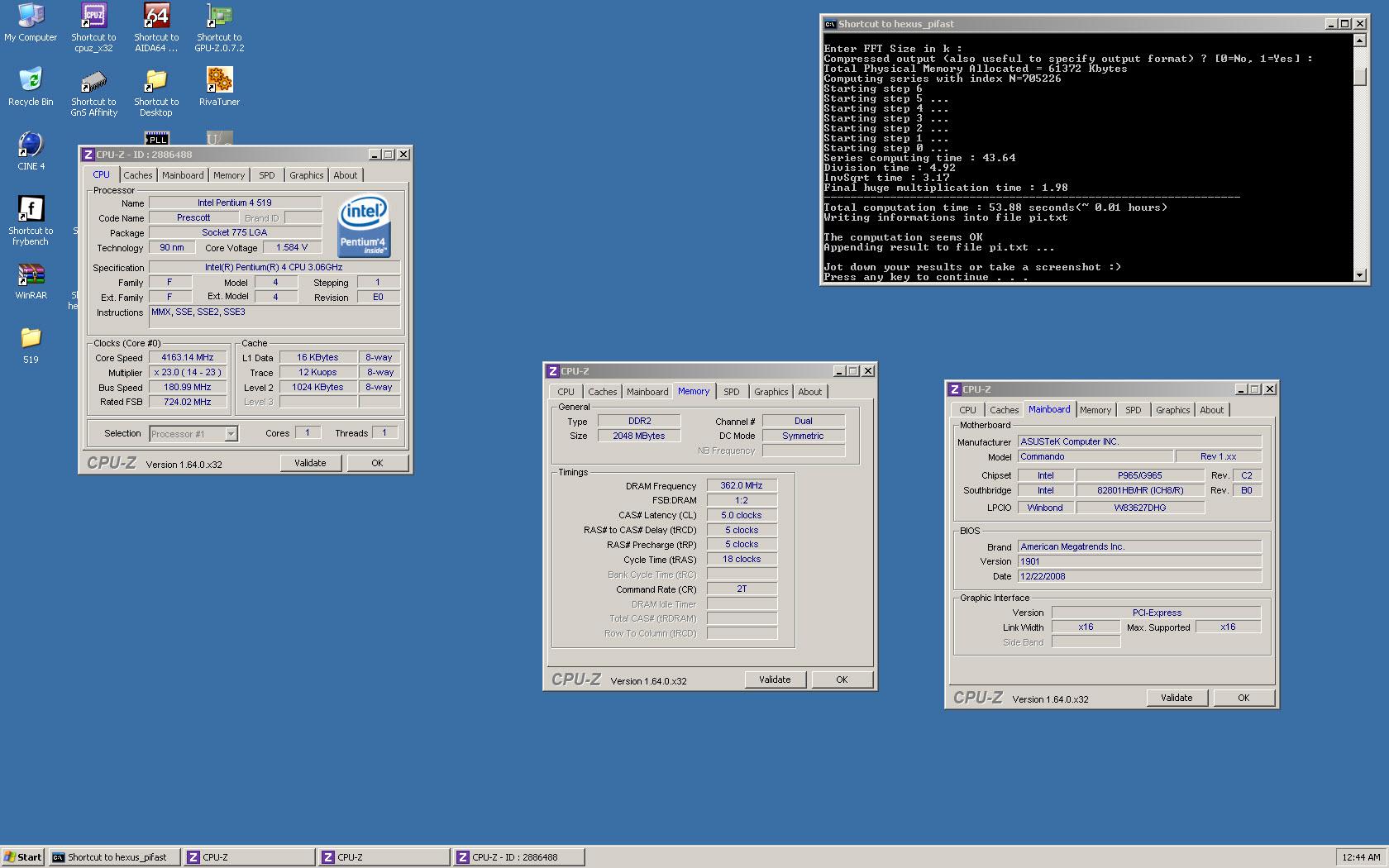
Task: Click the Intel Pentium 4 inside logo
Action: coord(364,226)
